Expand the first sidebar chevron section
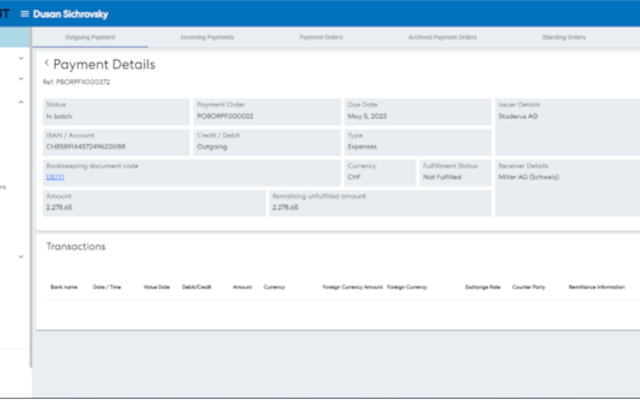Image resolution: width=640 pixels, height=400 pixels. coord(21,58)
